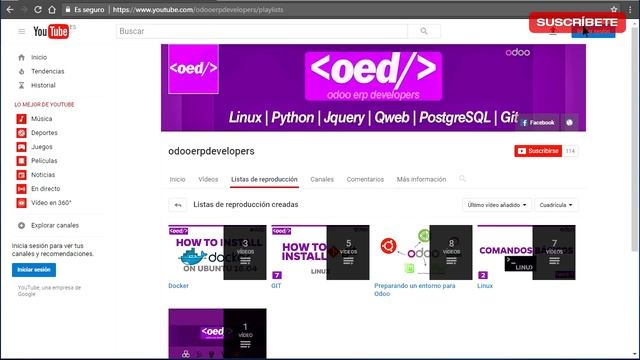Image resolution: width=640 pixels, height=360 pixels.
Task: Click the Linux playlist title link
Action: [x=485, y=286]
